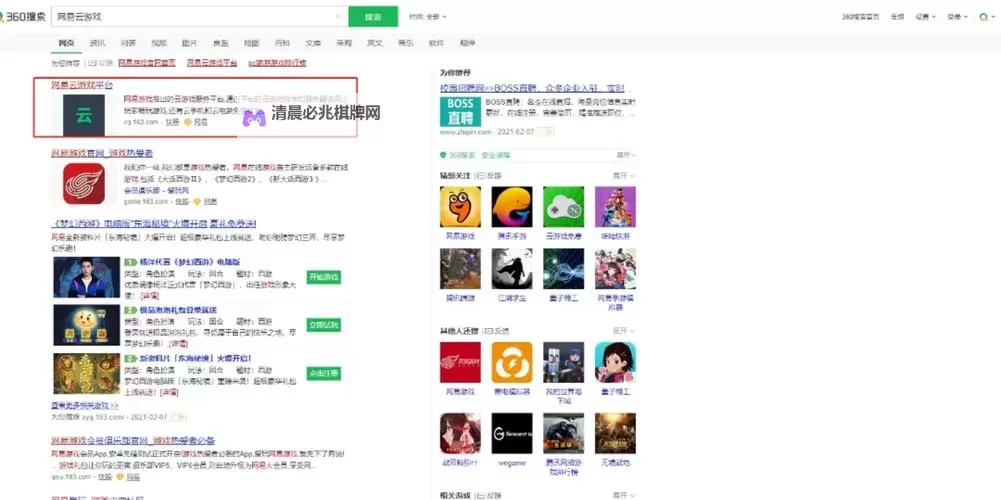This screenshot has width=1001, height=500.
Task: Select the 网页 search tab
Action: coord(66,43)
